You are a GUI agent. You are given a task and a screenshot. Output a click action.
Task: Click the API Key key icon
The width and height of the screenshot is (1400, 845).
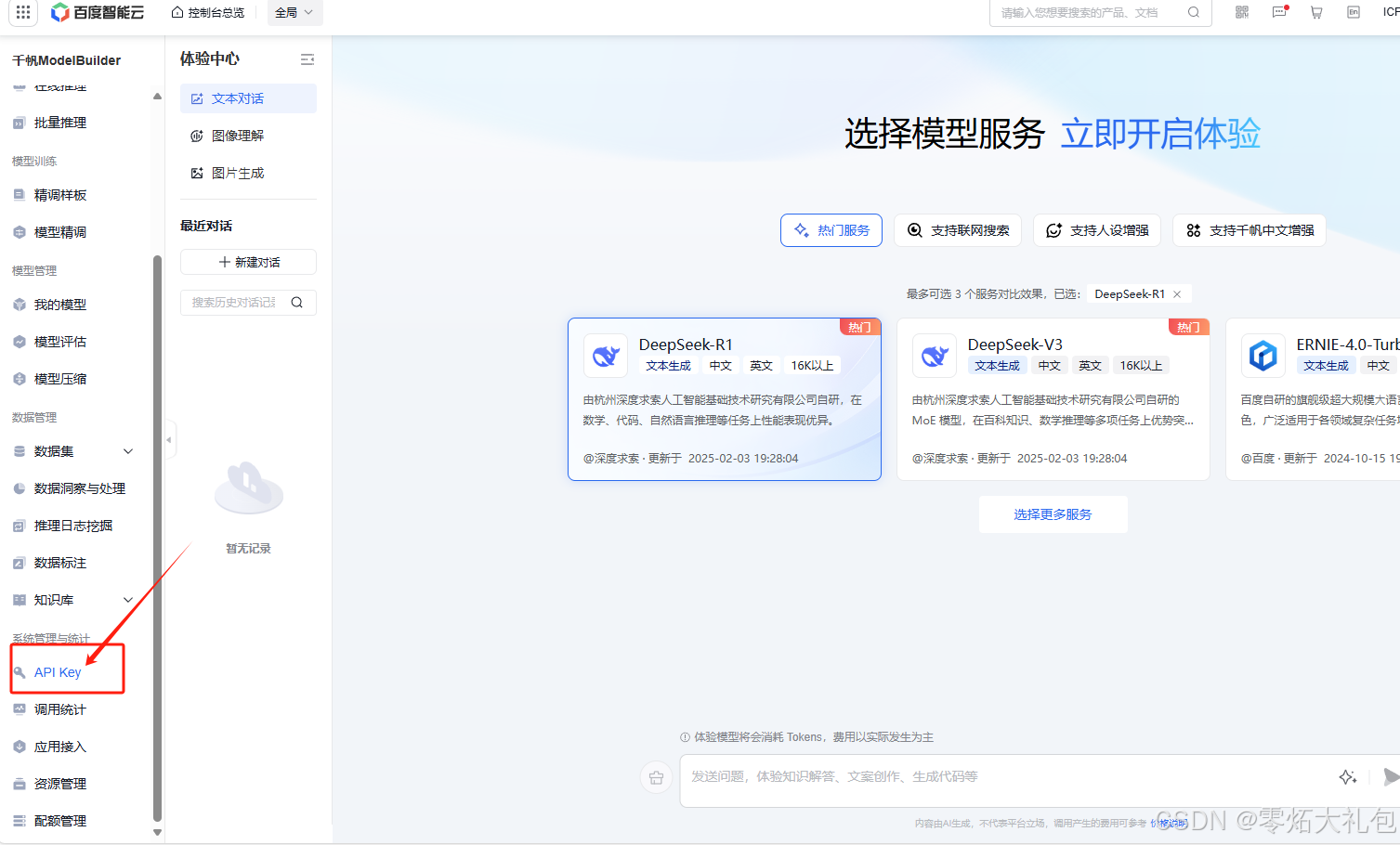pos(19,672)
